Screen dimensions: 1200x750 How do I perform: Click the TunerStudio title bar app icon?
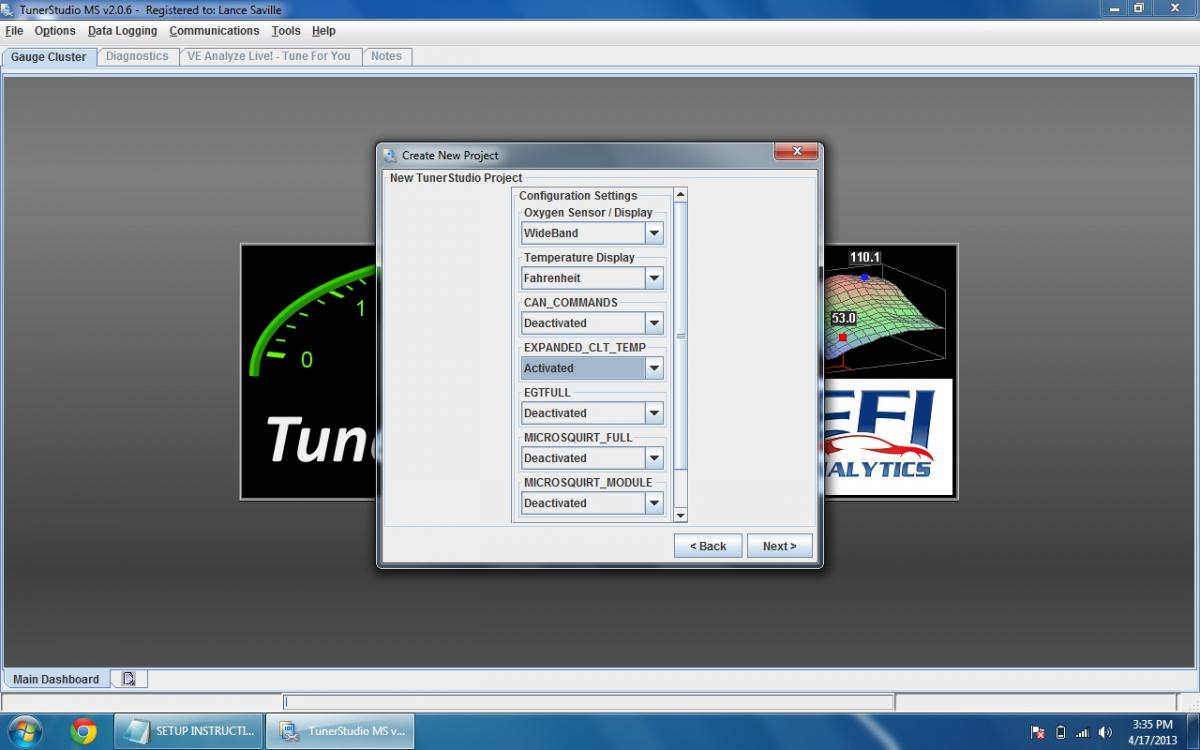(x=9, y=9)
